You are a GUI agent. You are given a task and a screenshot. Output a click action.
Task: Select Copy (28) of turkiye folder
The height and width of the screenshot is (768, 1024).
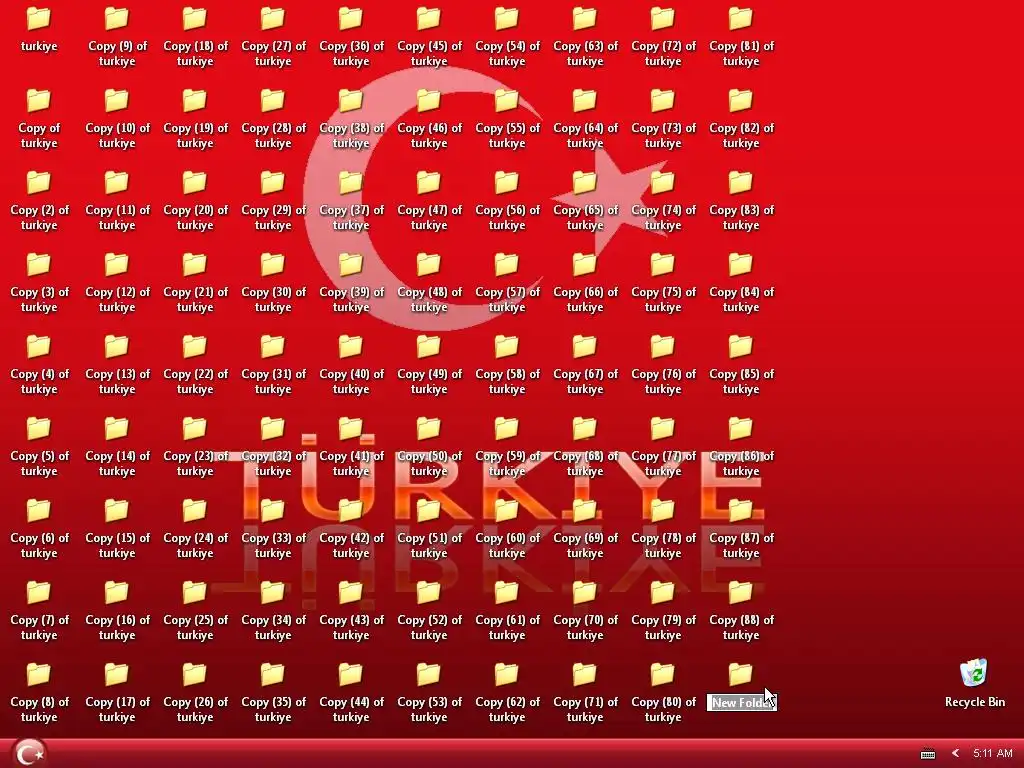click(x=273, y=101)
